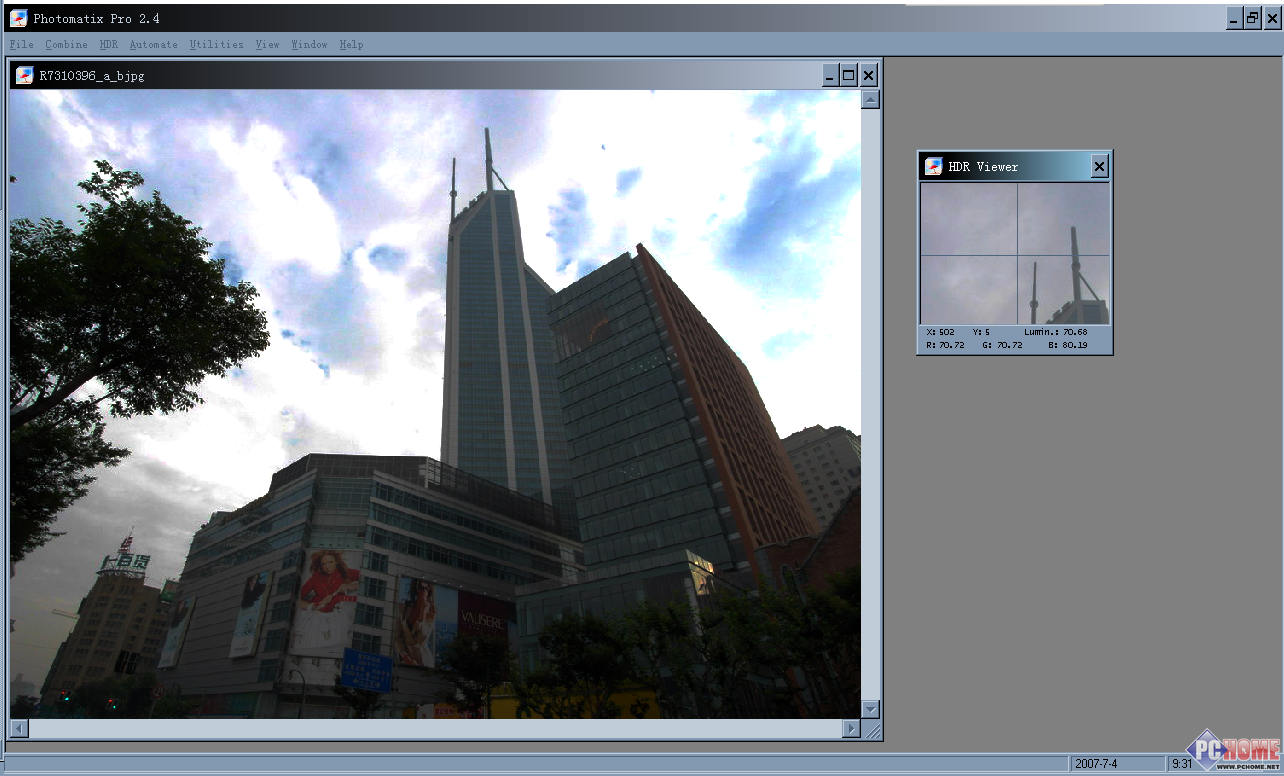Open the Utilities menu
The height and width of the screenshot is (776, 1284).
[x=217, y=44]
